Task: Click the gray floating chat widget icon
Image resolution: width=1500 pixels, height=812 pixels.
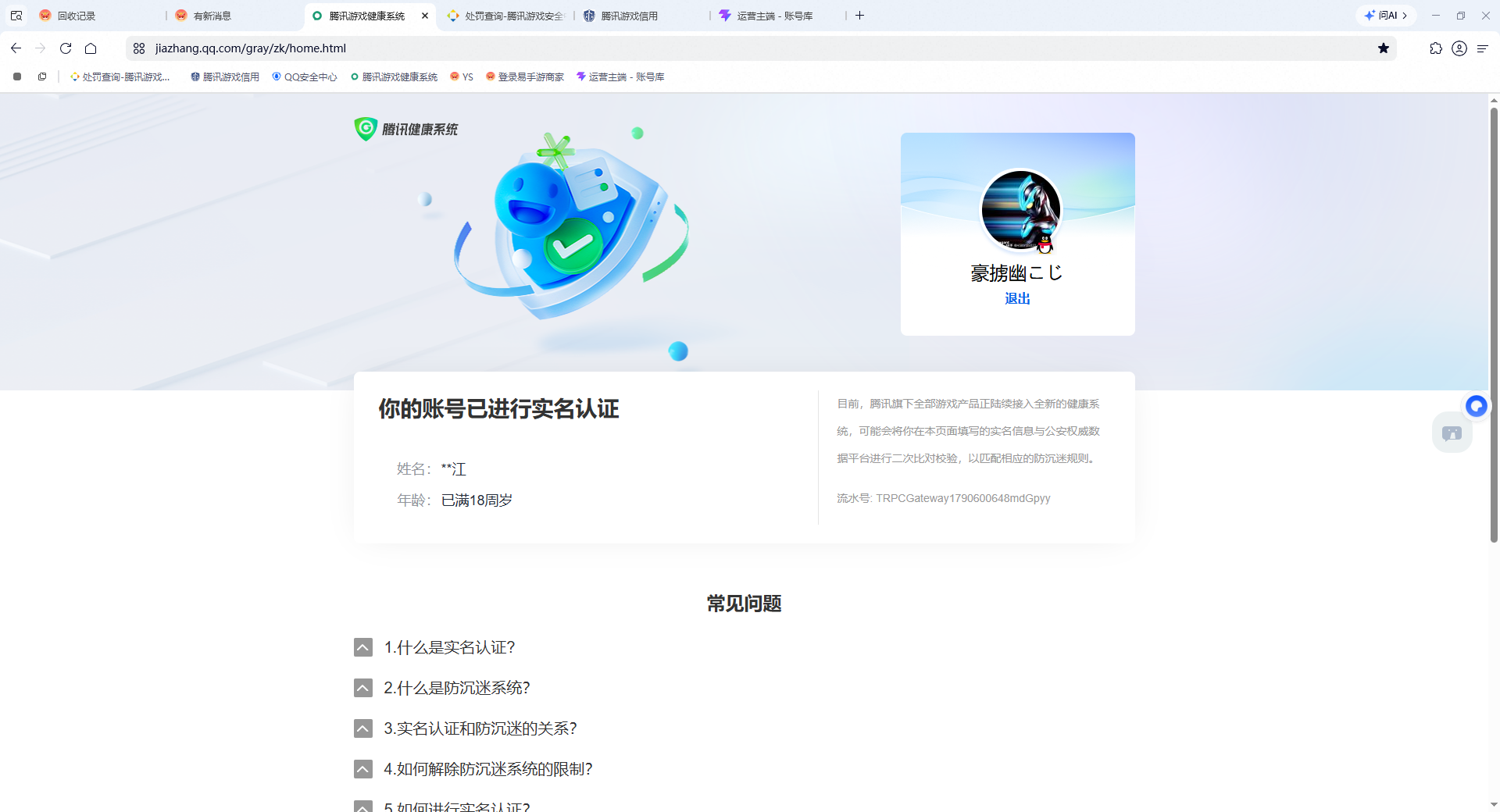Action: (x=1452, y=433)
